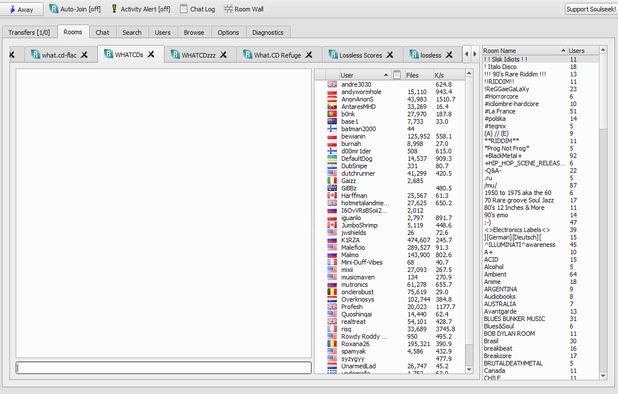
Task: Click the Support Soulseek button
Action: [x=591, y=9]
